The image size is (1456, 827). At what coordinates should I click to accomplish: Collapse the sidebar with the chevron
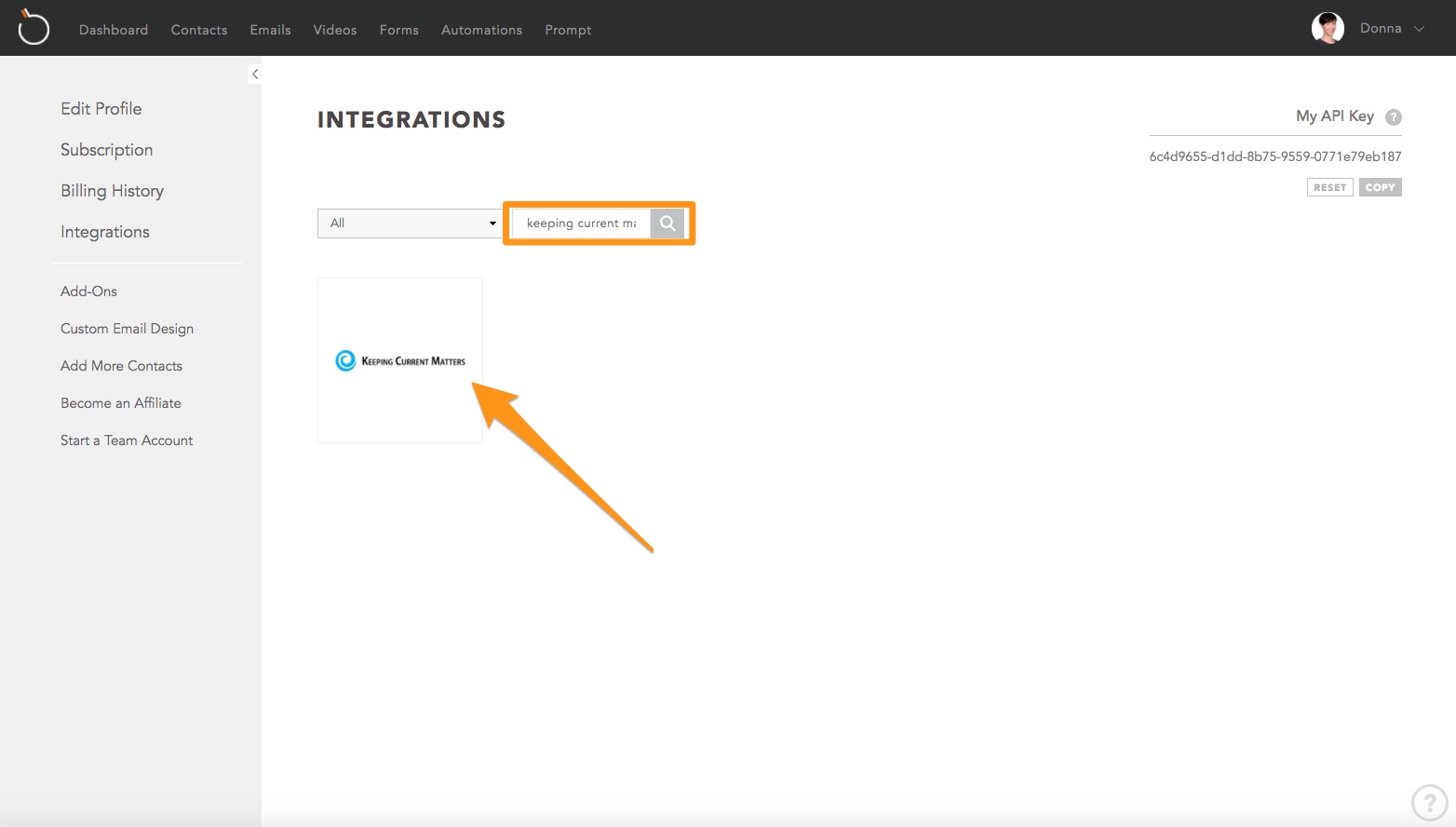point(254,74)
